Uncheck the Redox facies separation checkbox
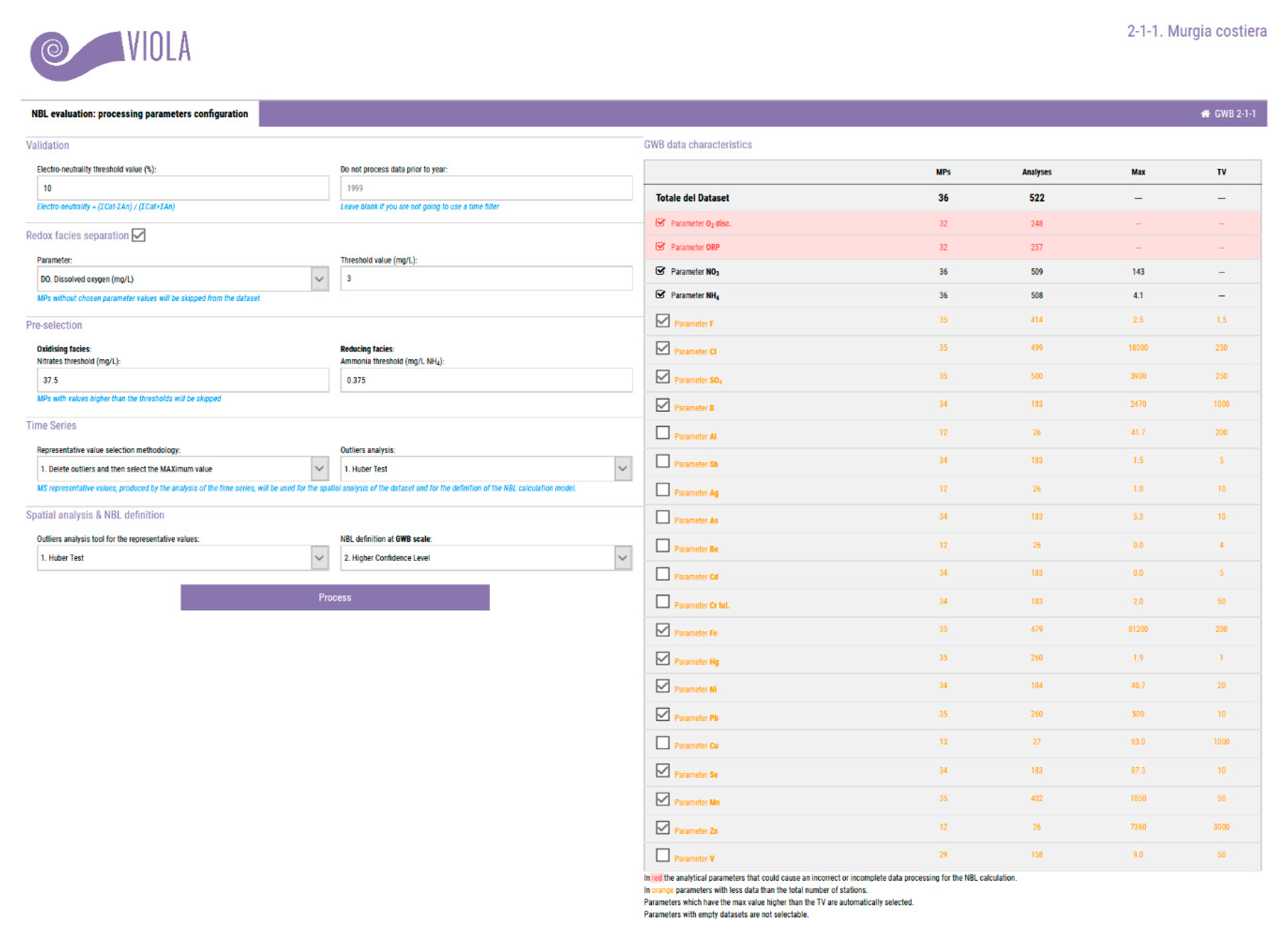 139,235
